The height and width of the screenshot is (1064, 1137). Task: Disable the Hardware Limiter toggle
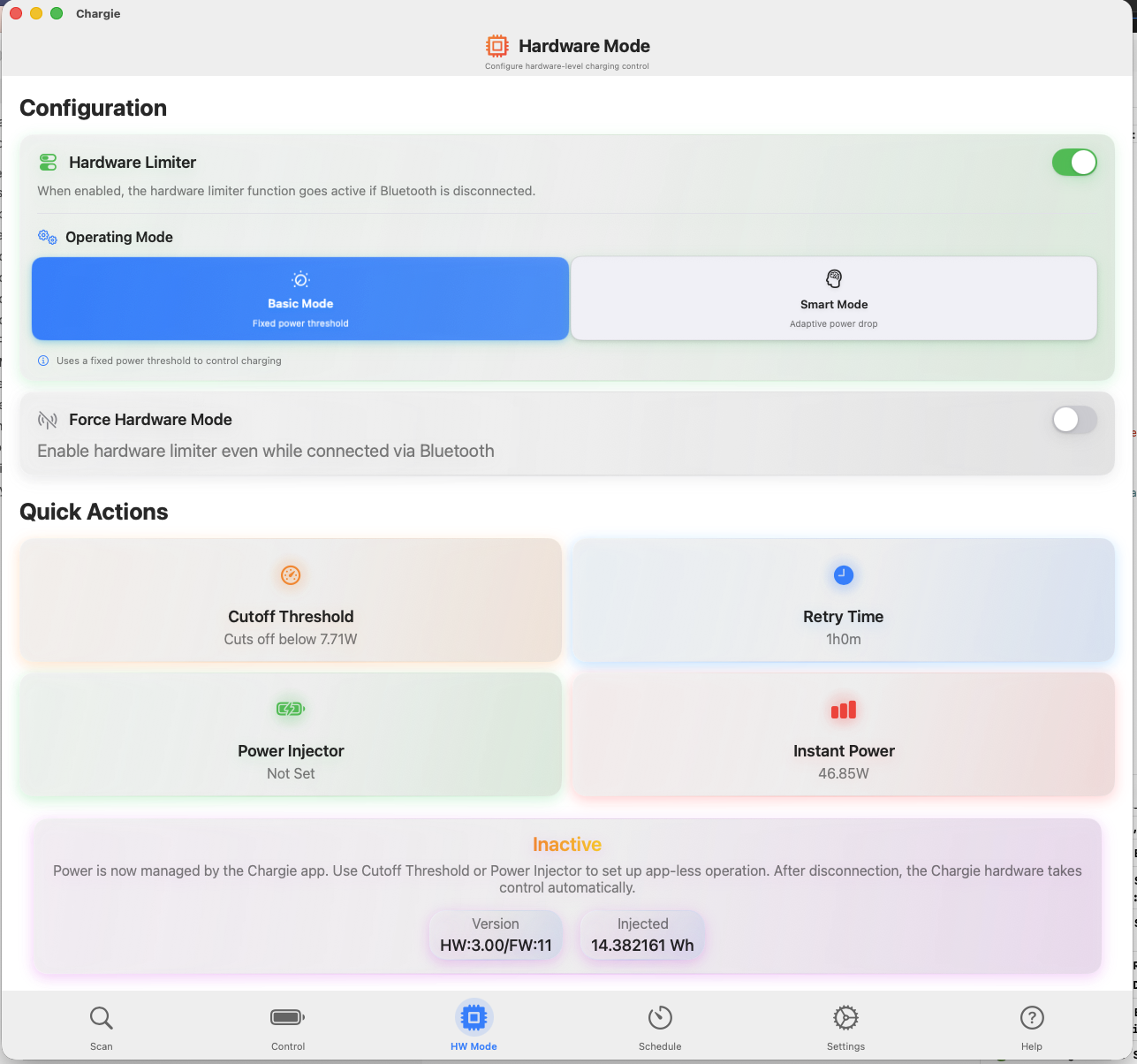coord(1073,163)
